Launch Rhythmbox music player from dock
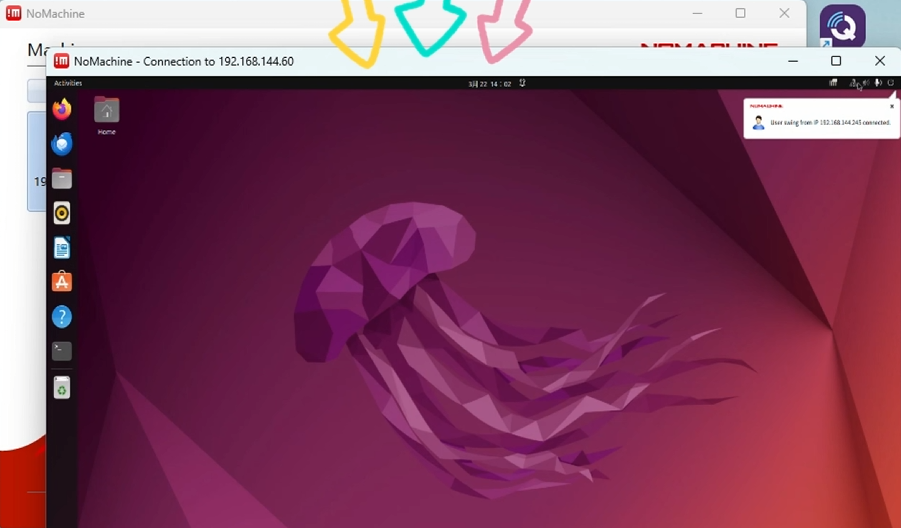This screenshot has height=528, width=901. 61,213
